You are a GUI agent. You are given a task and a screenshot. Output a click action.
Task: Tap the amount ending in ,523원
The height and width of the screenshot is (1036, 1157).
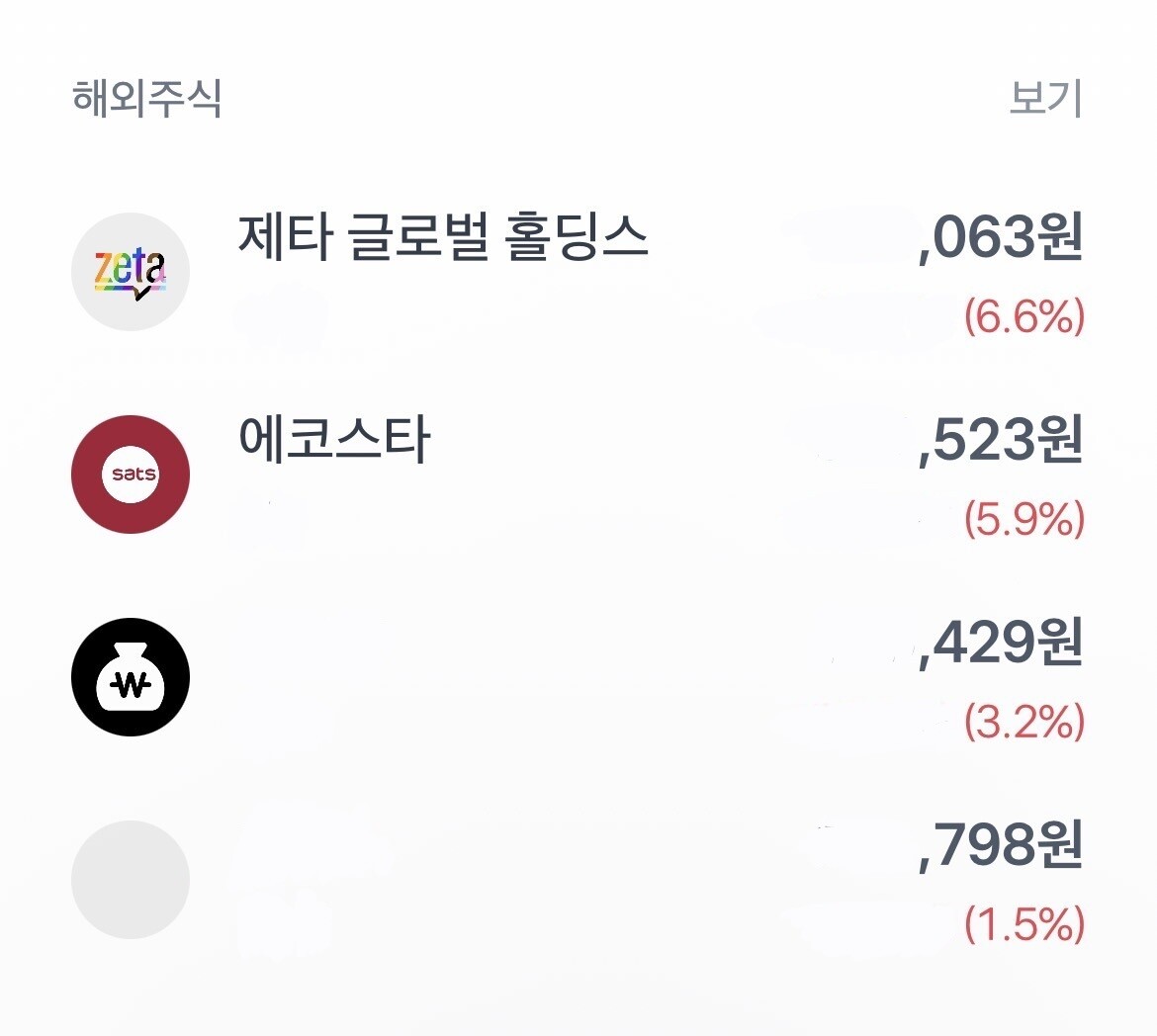click(1001, 441)
